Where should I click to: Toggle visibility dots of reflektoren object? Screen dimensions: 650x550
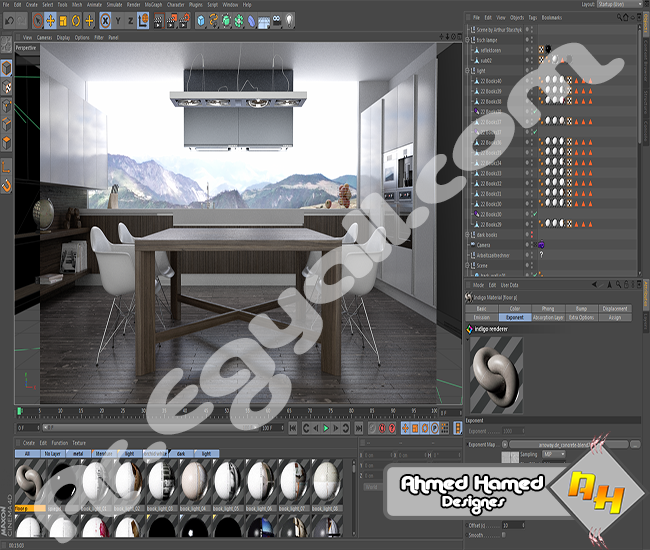click(532, 50)
